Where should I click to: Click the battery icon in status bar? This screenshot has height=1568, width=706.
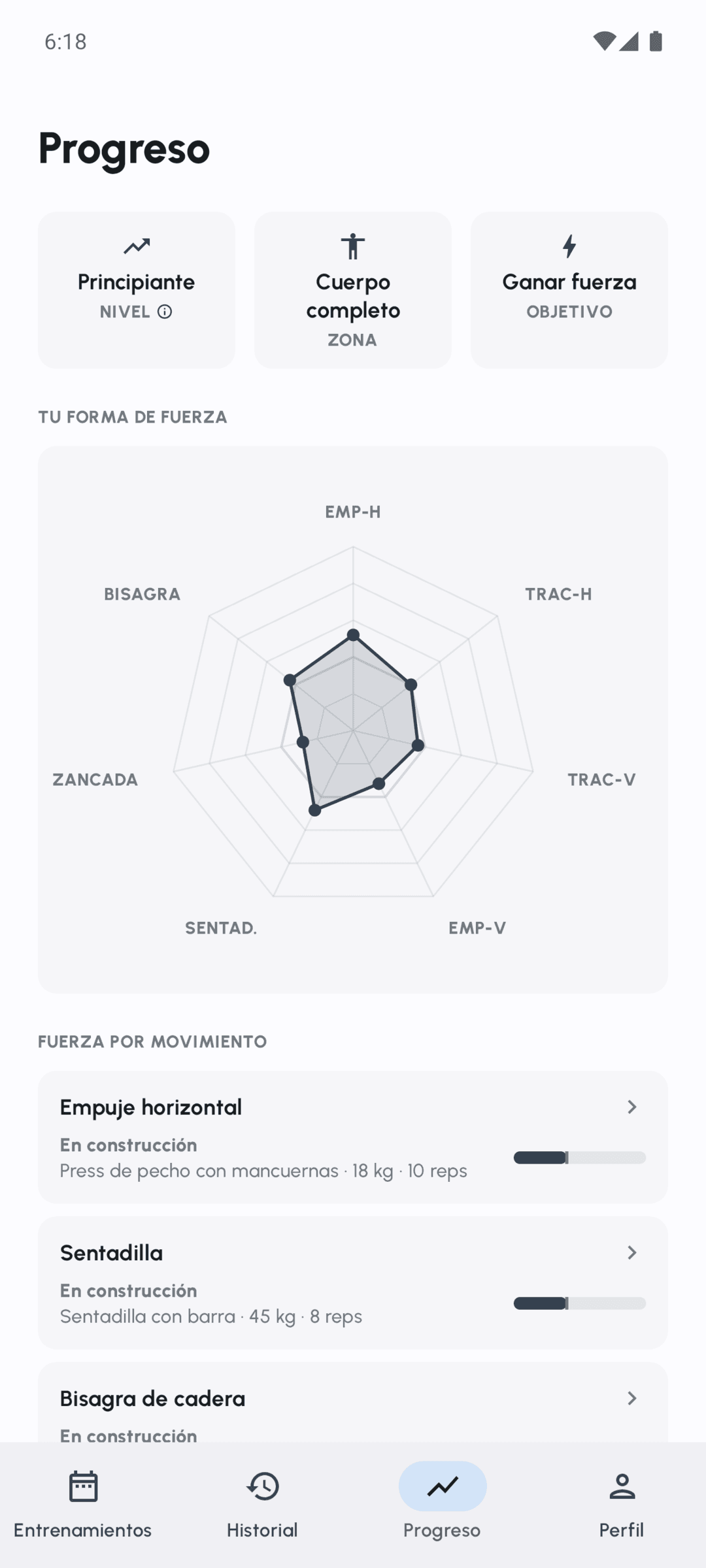[x=656, y=41]
